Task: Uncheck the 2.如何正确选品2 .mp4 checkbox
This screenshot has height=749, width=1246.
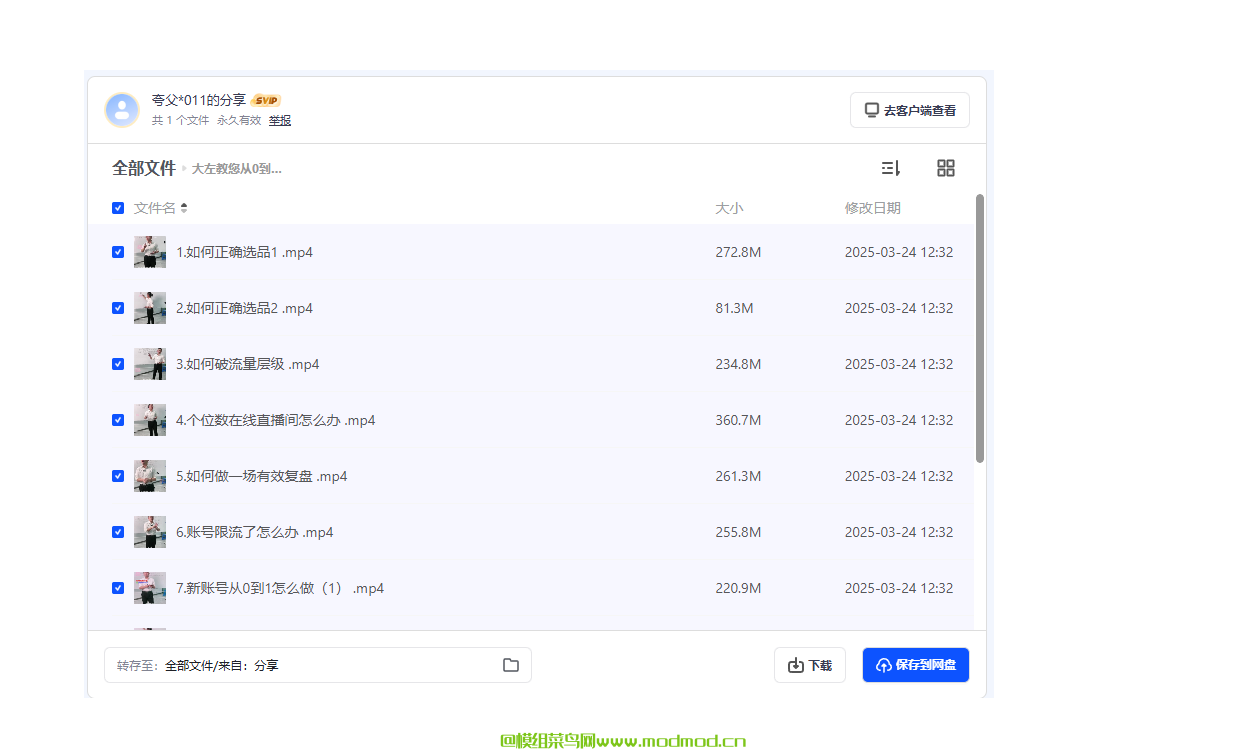Action: (x=118, y=308)
